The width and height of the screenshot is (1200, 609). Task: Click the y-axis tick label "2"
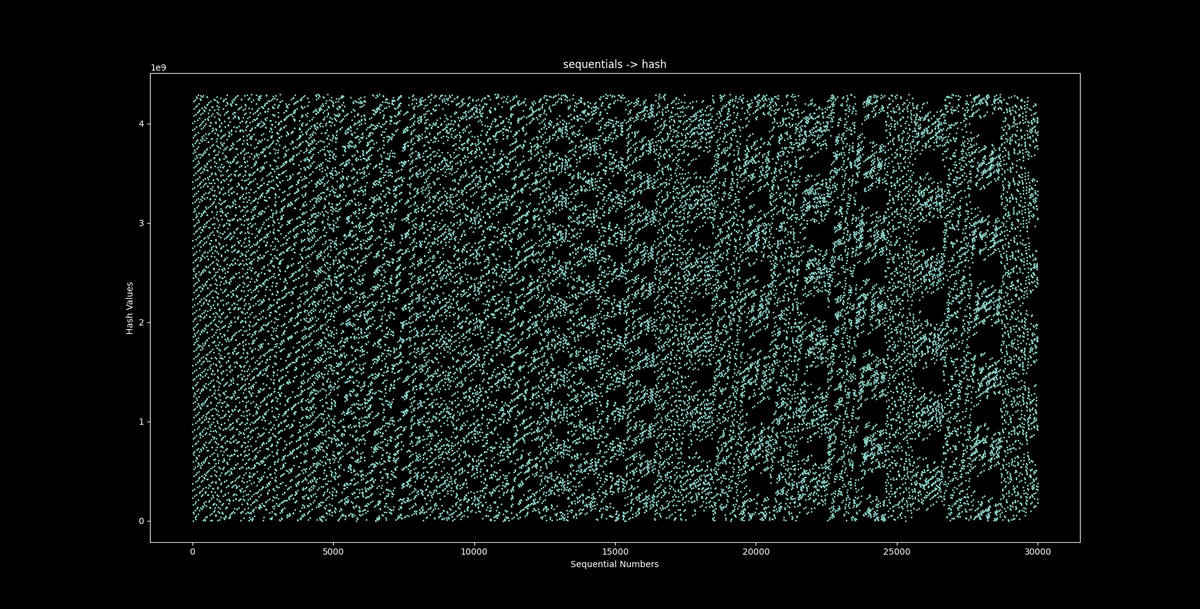143,322
